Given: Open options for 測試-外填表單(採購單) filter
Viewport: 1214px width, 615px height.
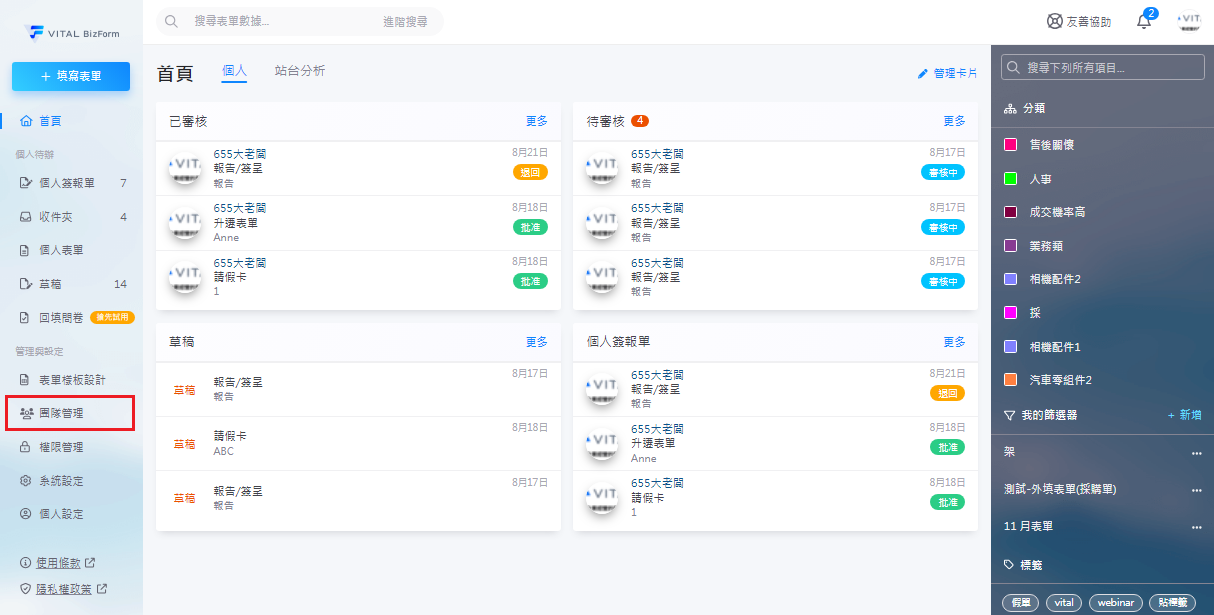Looking at the screenshot, I should (x=1196, y=490).
